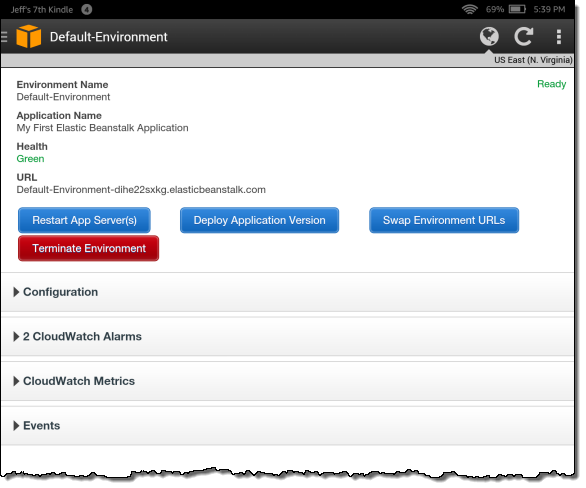
Task: Click the red Terminate Environment button
Action: pyautogui.click(x=89, y=248)
